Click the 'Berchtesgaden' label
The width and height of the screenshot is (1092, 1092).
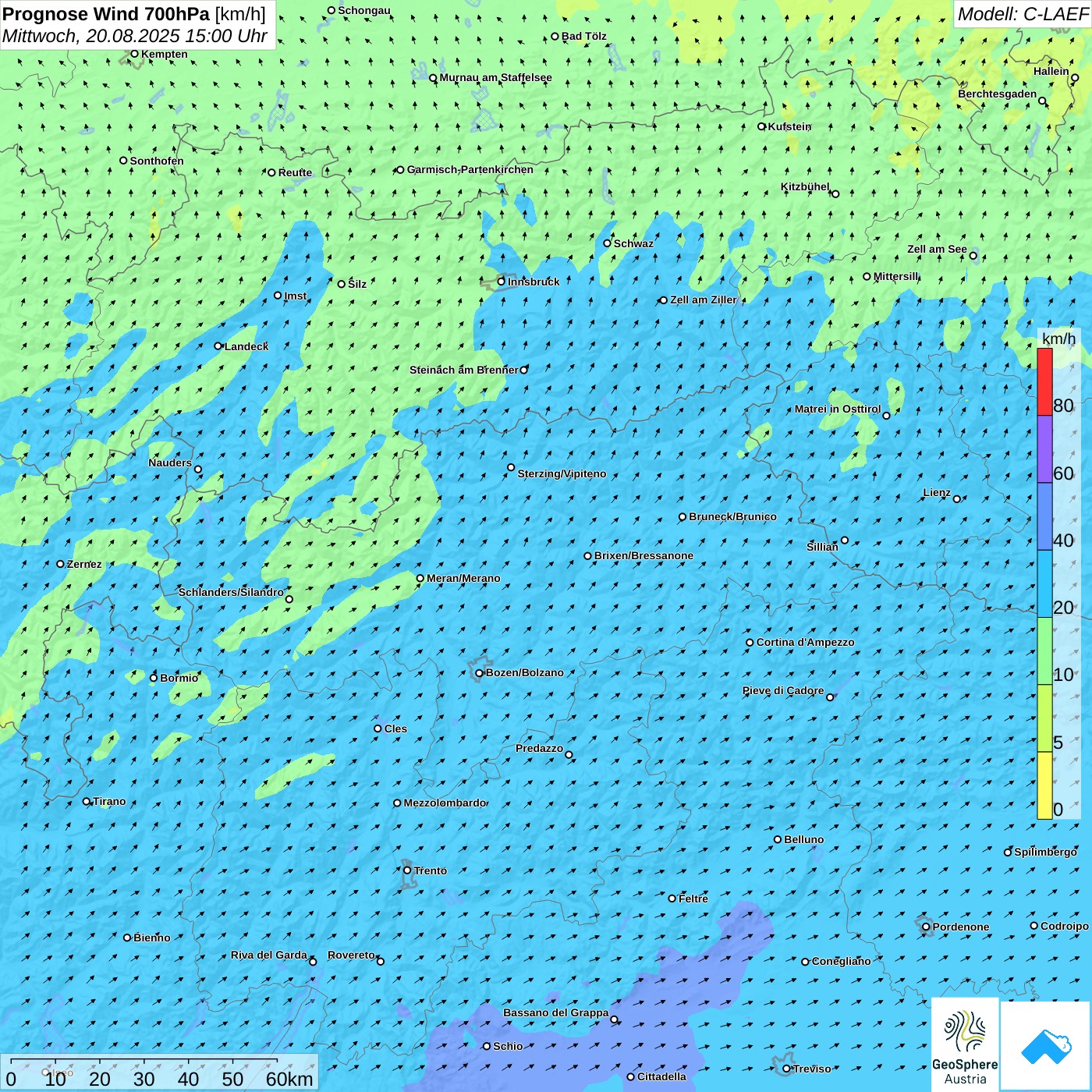point(998,94)
